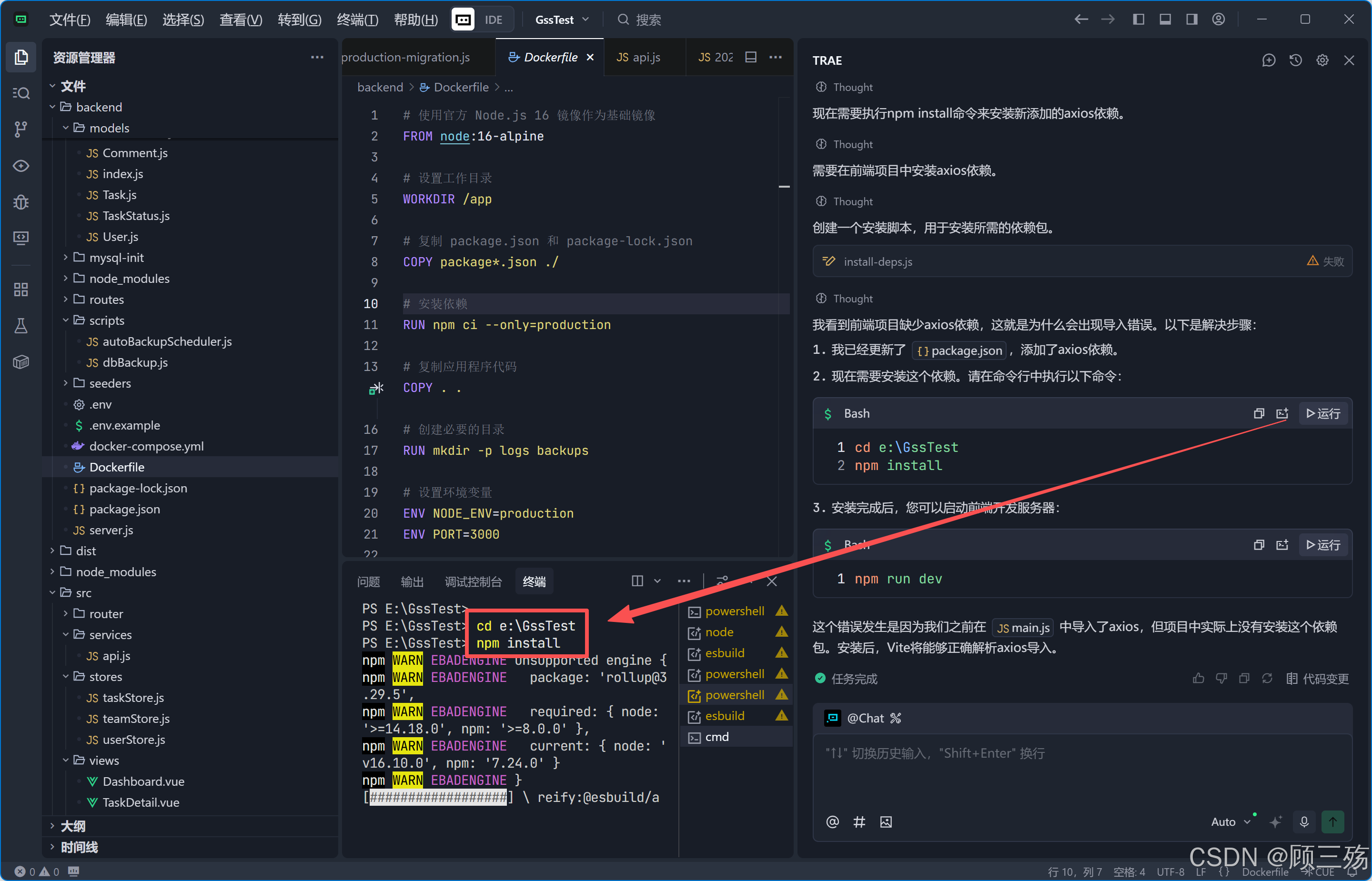Toggle the primary sidebar layout button
Viewport: 1372px width, 881px height.
click(x=1139, y=20)
